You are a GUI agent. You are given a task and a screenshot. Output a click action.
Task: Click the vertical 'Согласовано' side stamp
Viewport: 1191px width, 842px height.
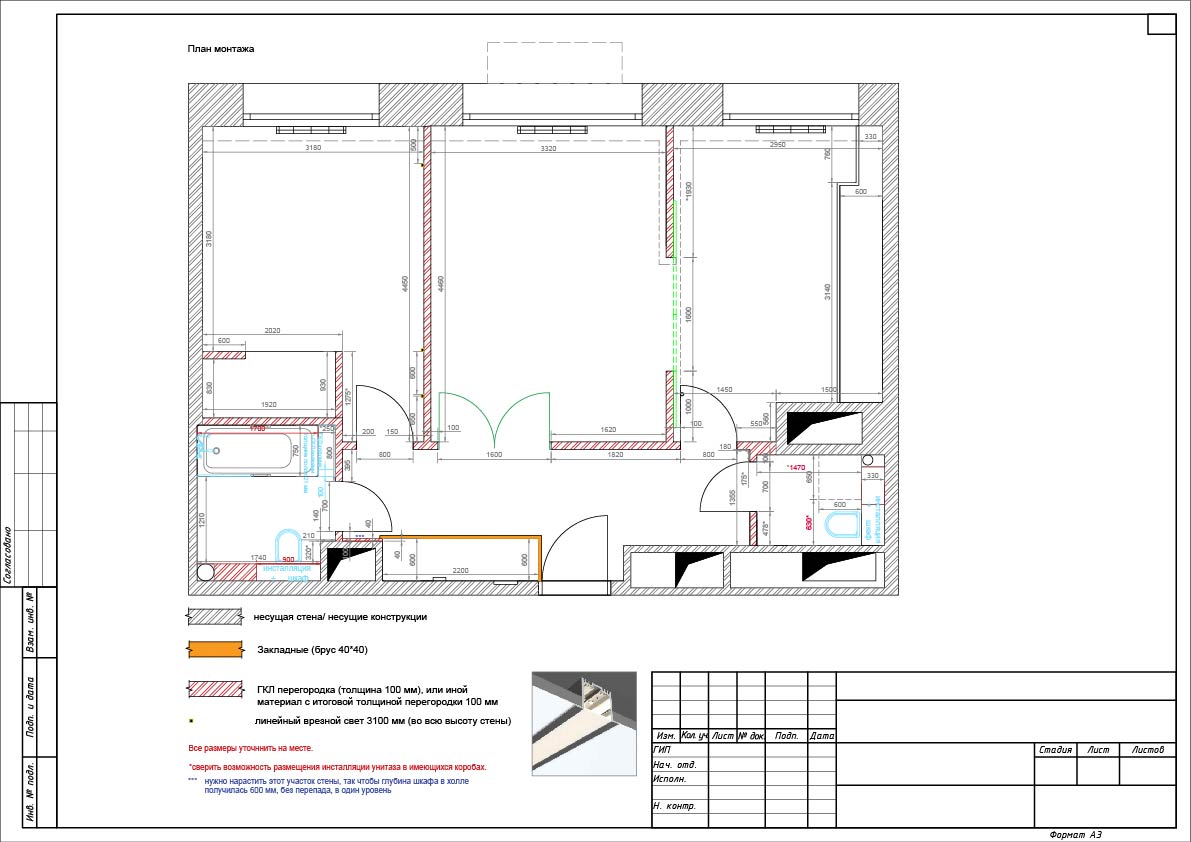8,555
